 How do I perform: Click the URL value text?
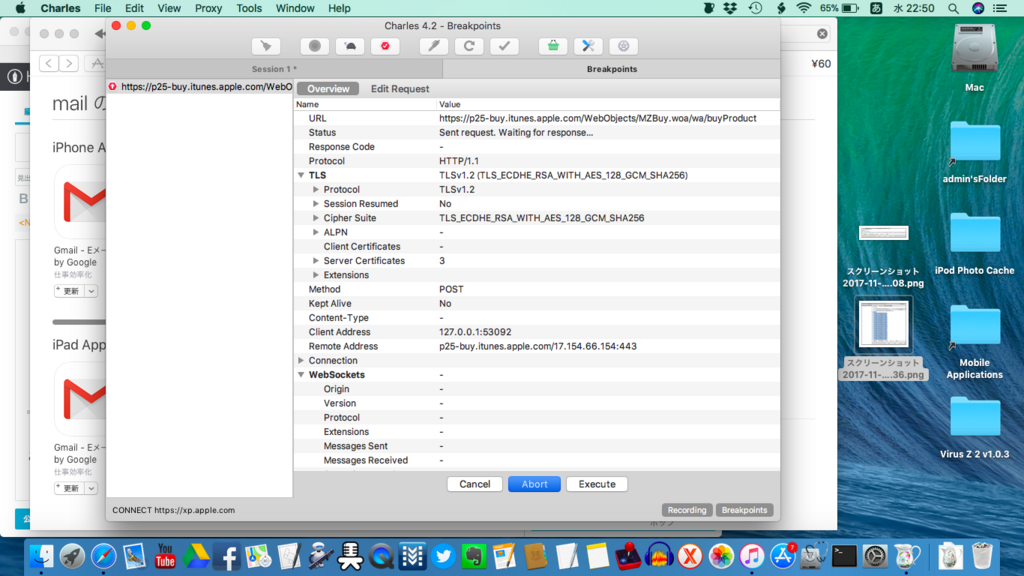point(598,118)
